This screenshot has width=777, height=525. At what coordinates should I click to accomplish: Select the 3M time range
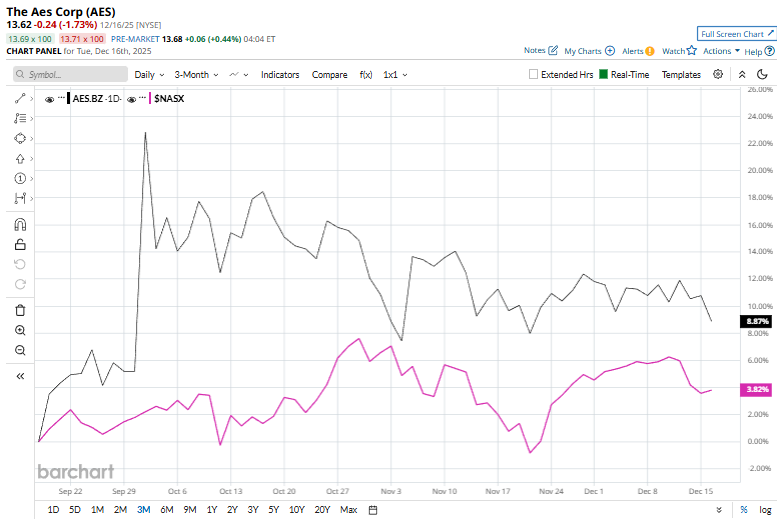pos(144,510)
